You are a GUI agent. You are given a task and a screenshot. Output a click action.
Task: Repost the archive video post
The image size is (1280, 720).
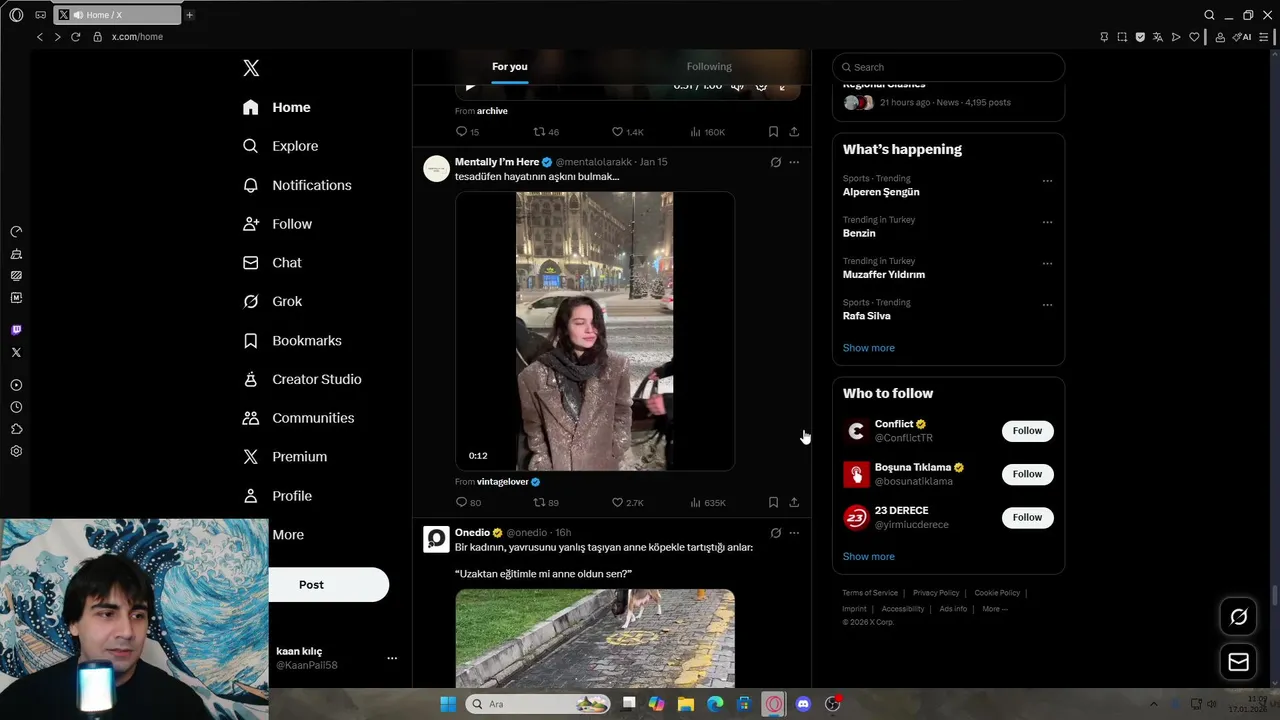click(546, 131)
